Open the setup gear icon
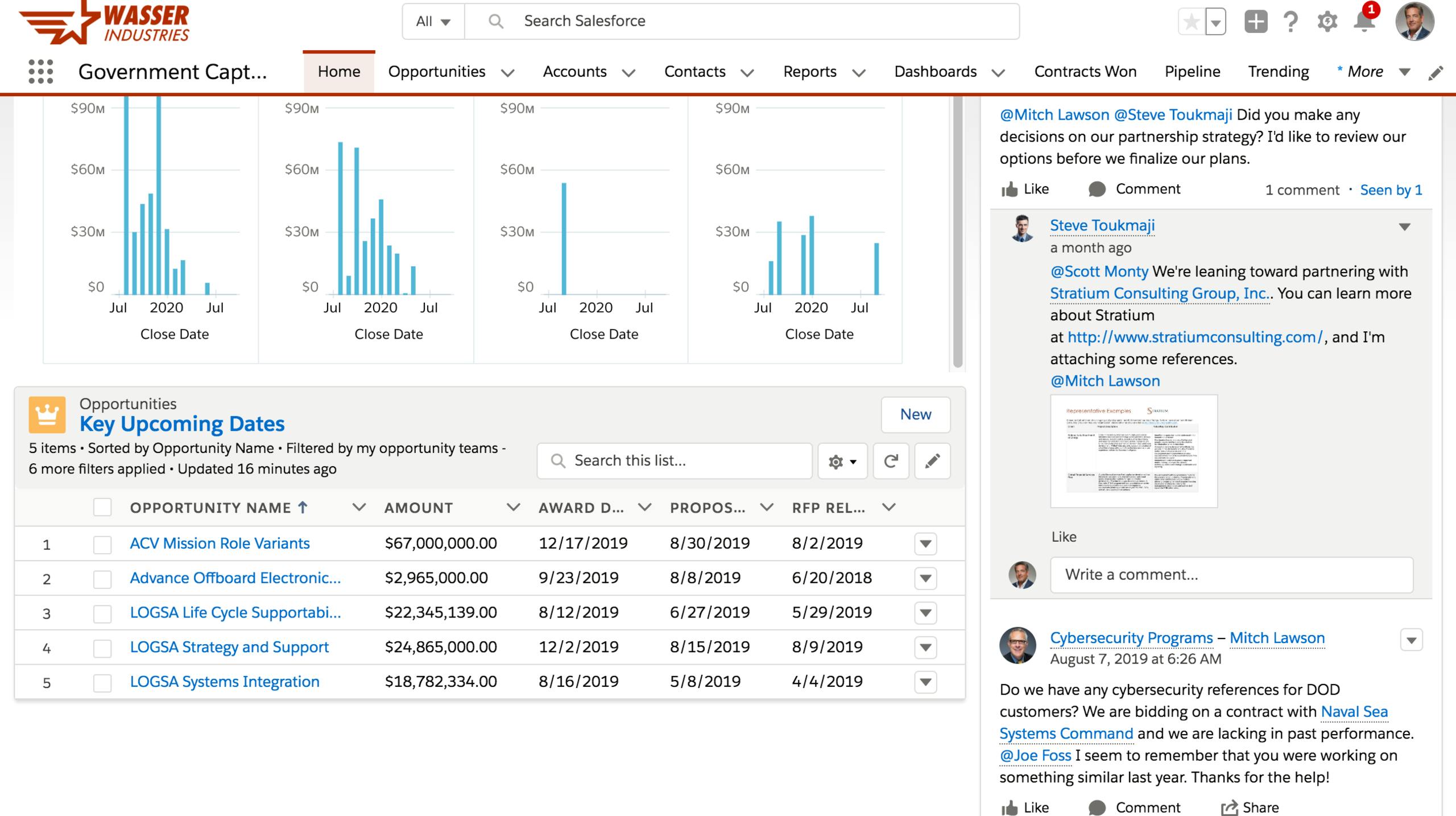This screenshot has height=816, width=1456. [x=1327, y=22]
